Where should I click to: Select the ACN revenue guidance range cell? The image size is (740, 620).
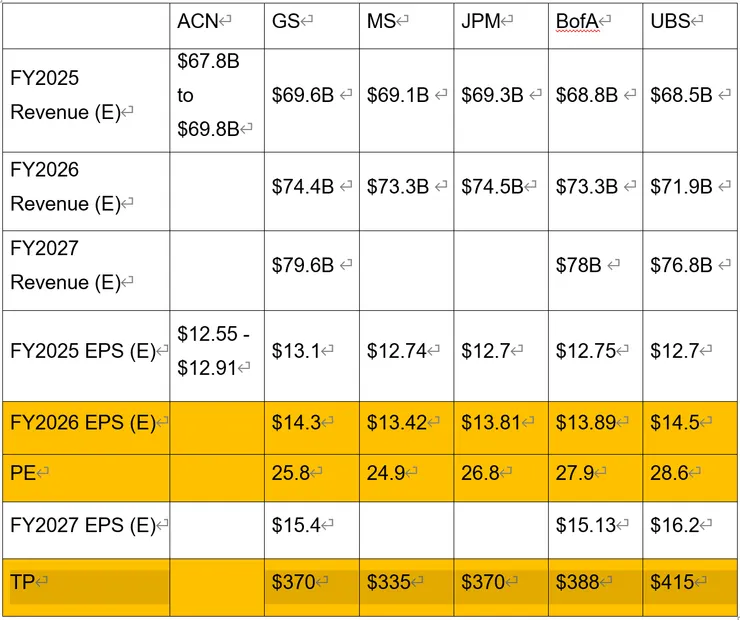pos(213,95)
